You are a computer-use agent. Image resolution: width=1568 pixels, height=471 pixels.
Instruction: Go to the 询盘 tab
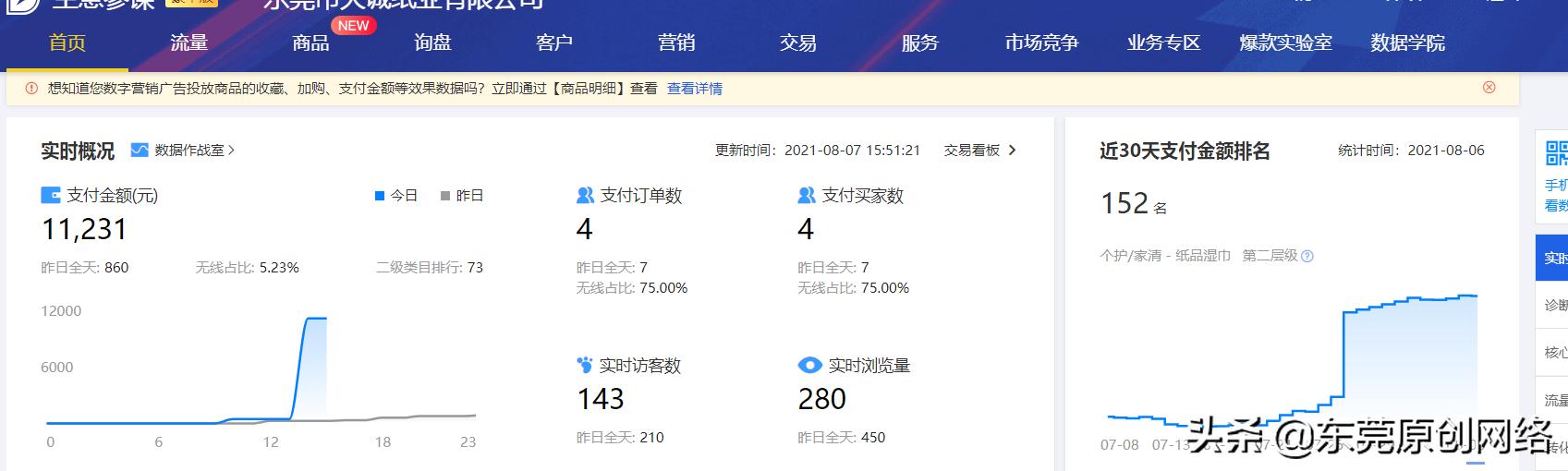pyautogui.click(x=432, y=42)
